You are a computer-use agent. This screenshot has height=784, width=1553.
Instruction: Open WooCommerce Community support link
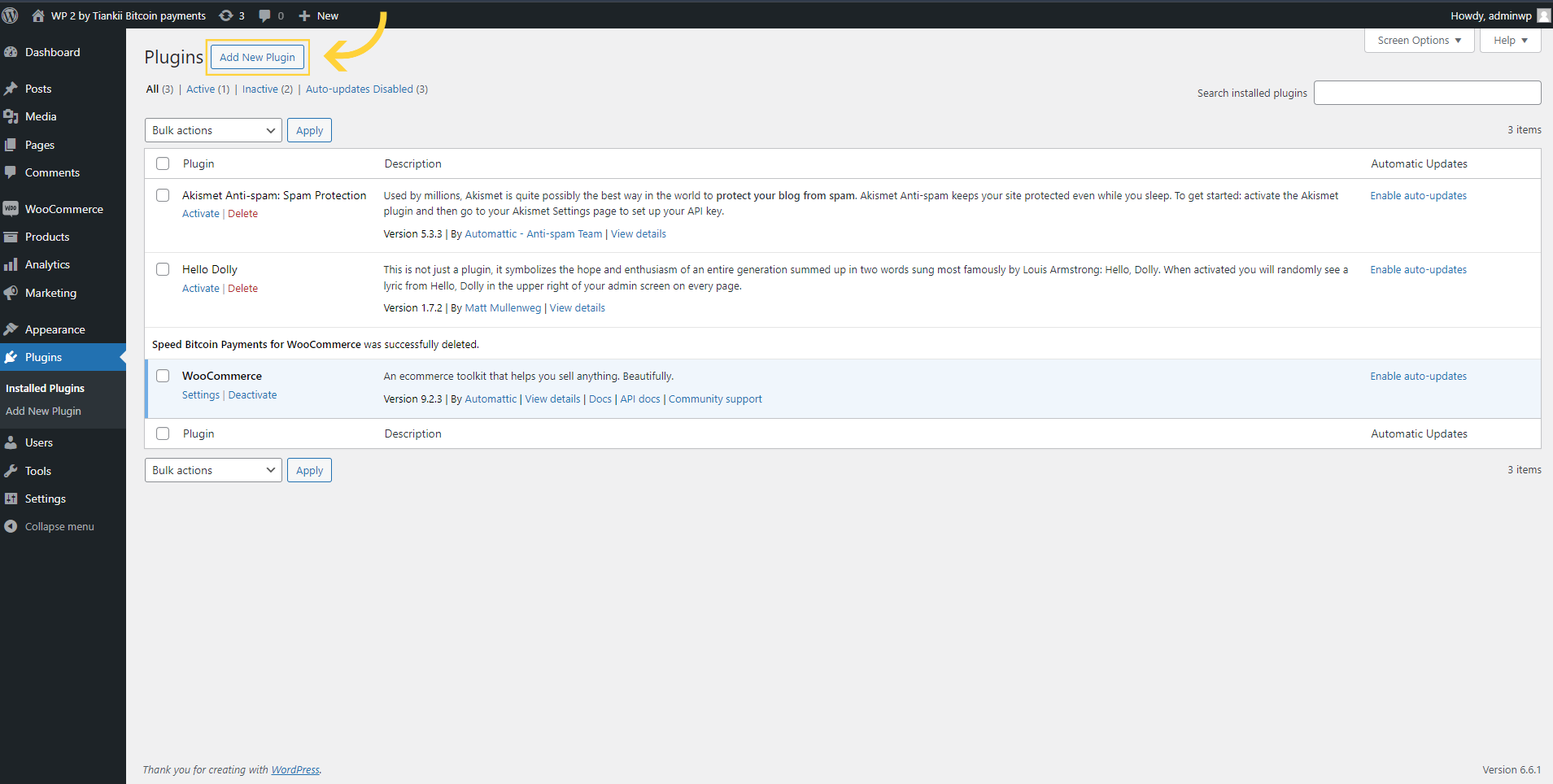715,399
